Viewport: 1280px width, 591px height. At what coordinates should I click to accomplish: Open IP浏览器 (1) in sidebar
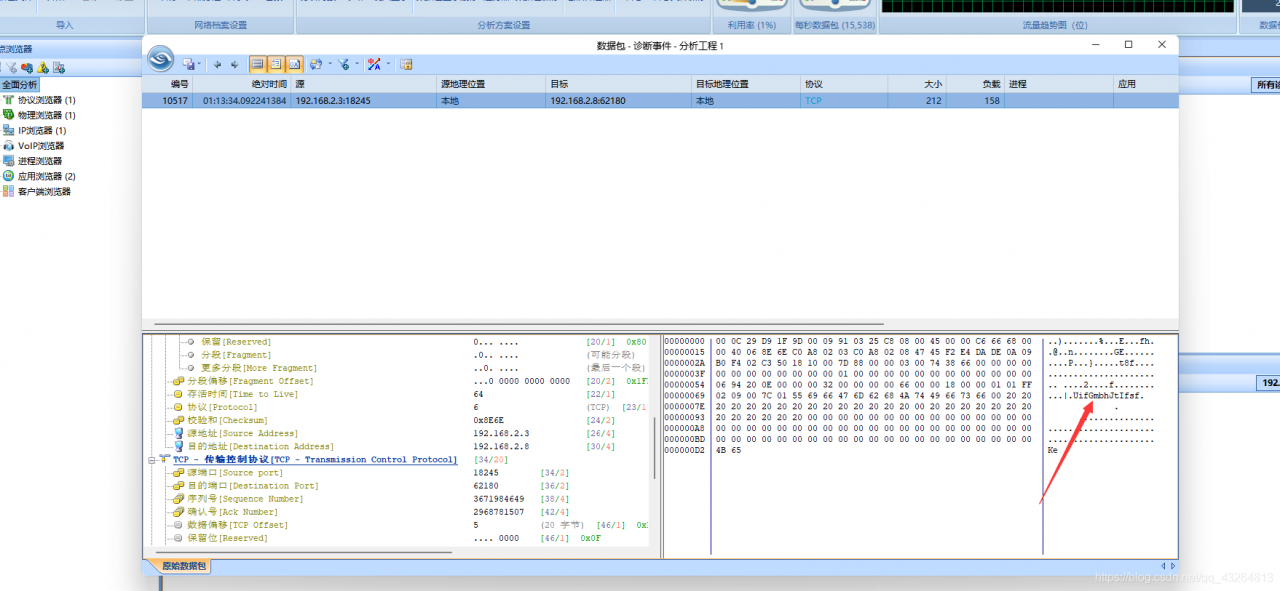pyautogui.click(x=42, y=130)
